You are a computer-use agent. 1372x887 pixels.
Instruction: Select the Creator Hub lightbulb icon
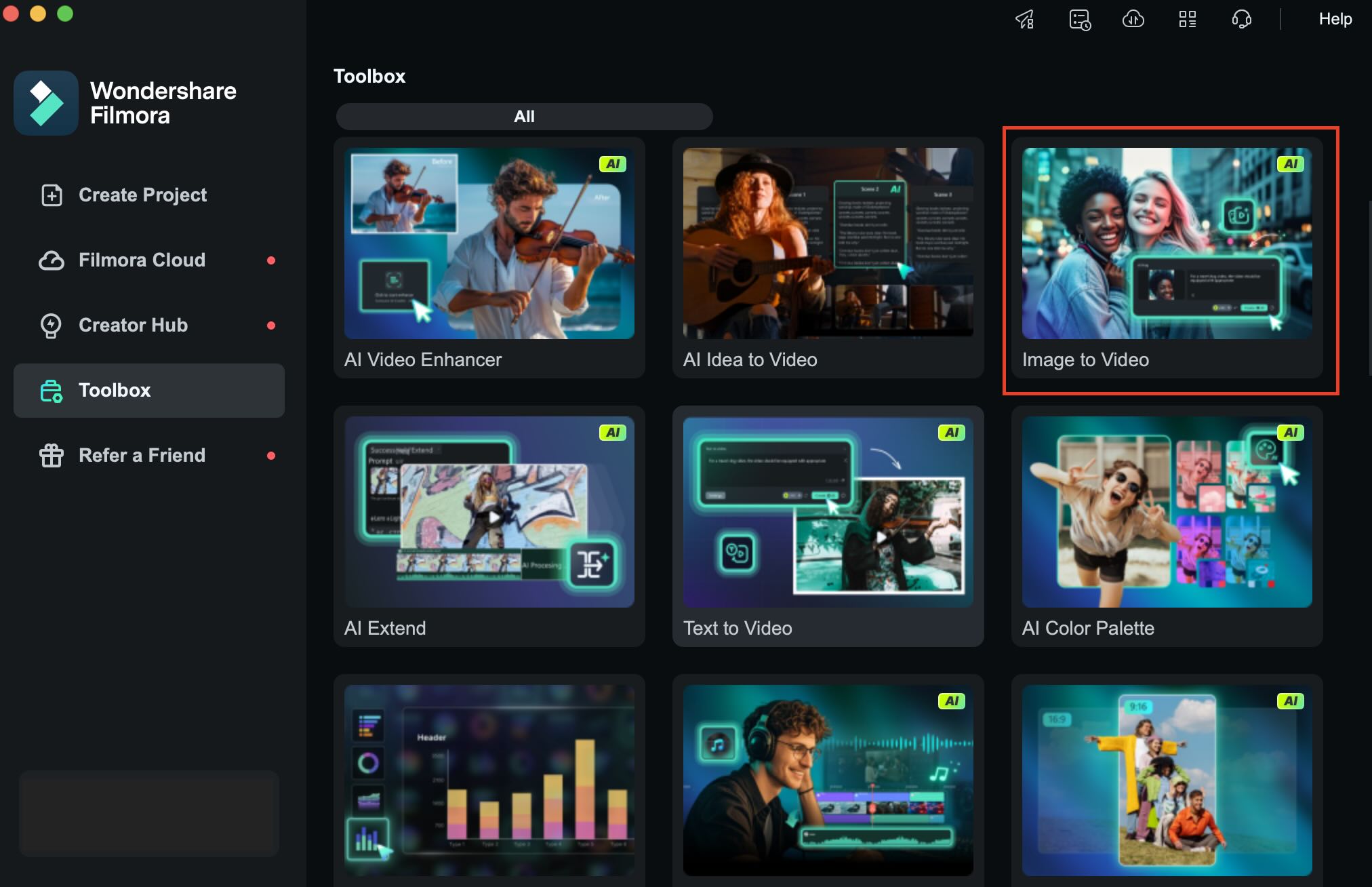click(x=52, y=325)
